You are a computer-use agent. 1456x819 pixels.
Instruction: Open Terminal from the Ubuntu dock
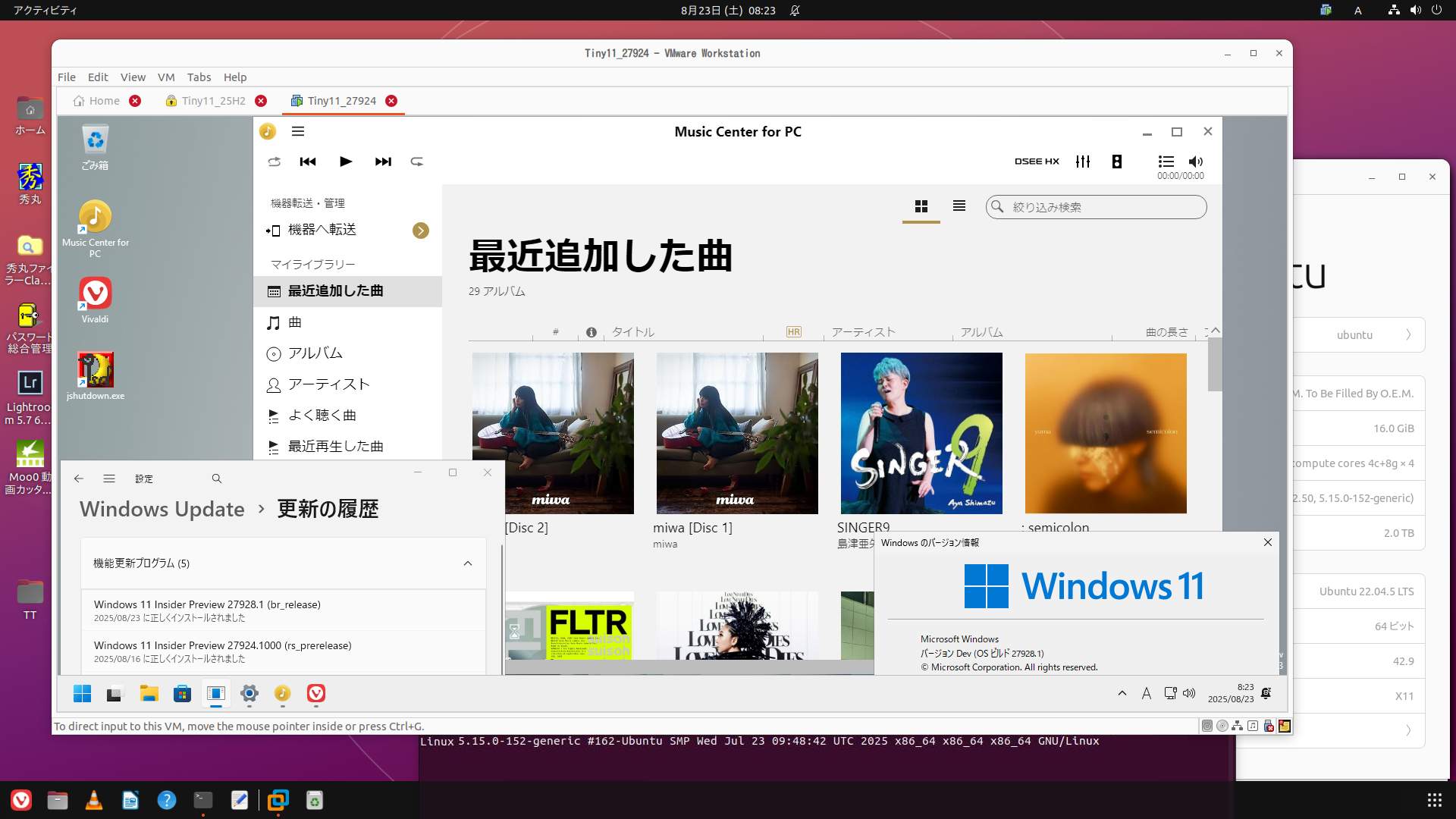pos(203,800)
